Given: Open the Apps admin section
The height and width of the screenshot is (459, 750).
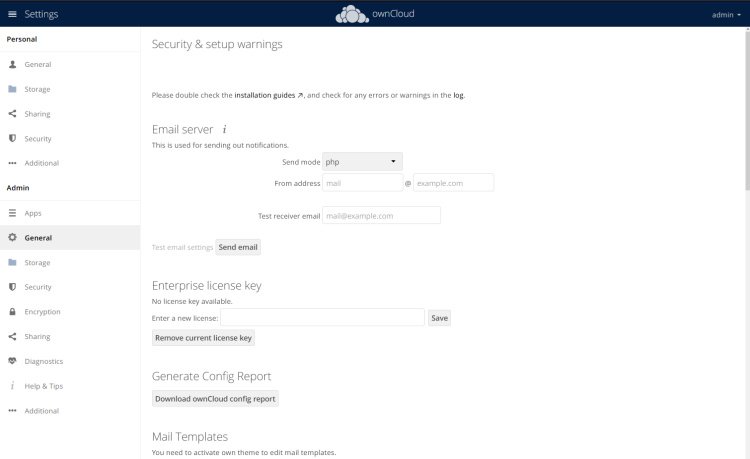Looking at the screenshot, I should coord(33,213).
